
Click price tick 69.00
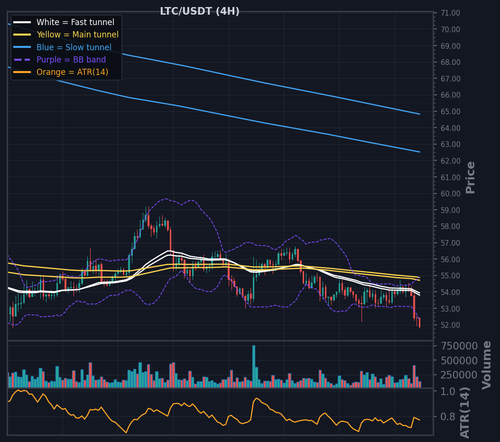coord(450,46)
